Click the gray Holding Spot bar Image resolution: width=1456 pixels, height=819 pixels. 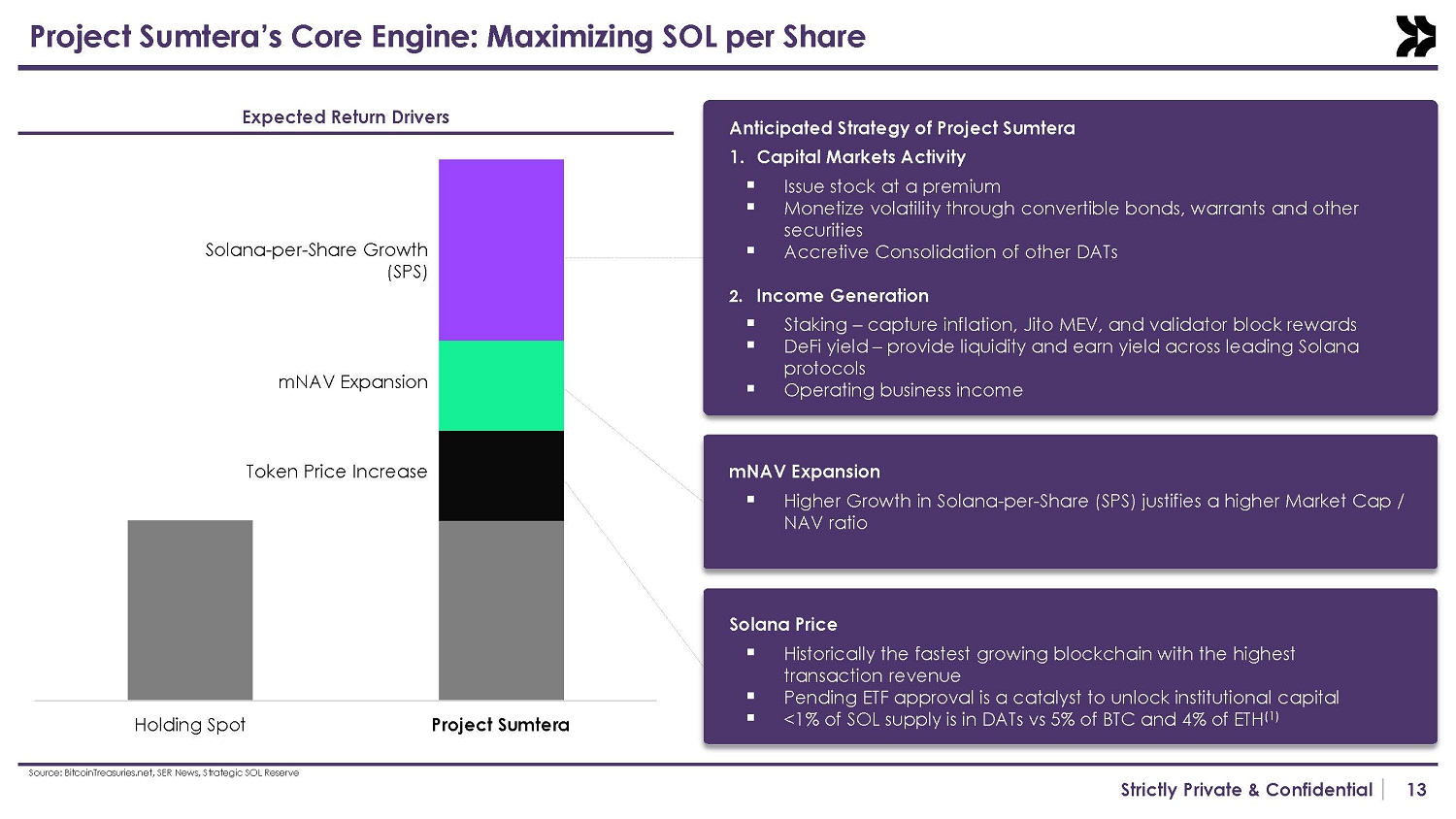(x=190, y=609)
